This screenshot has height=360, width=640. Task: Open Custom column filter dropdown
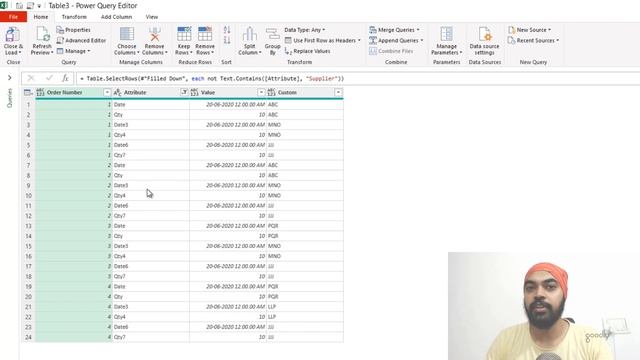click(x=338, y=93)
